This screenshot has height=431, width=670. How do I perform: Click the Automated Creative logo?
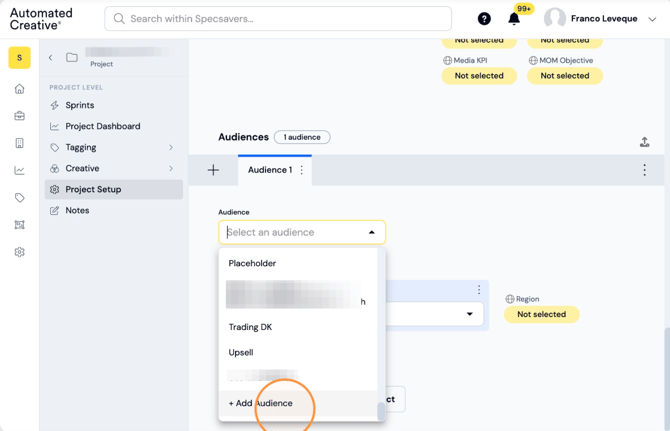(41, 19)
